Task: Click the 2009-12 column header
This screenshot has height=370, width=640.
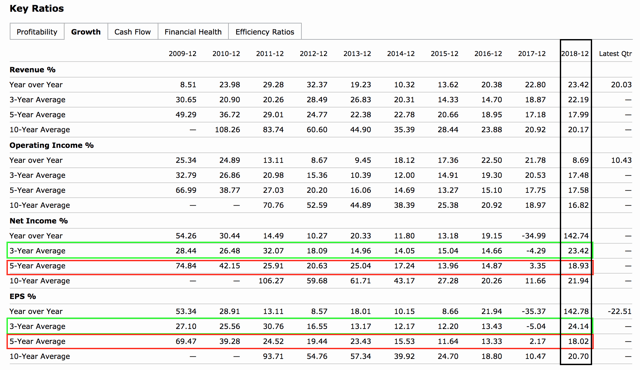Action: pyautogui.click(x=182, y=54)
